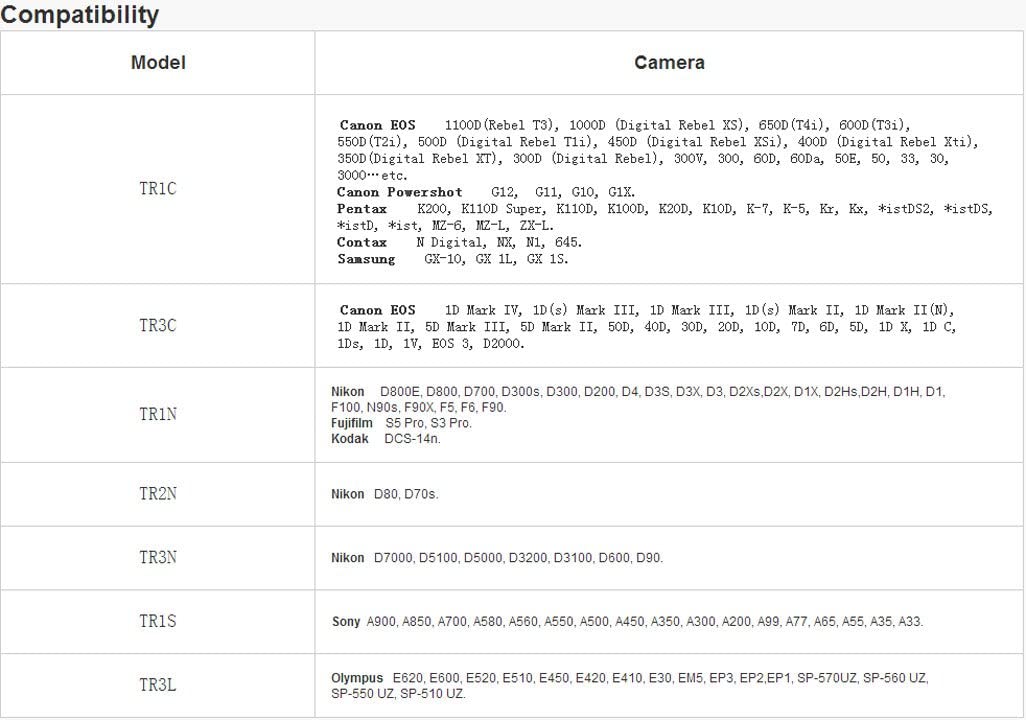Click Canon EOS label in TR3C row
1026x720 pixels.
(377, 310)
